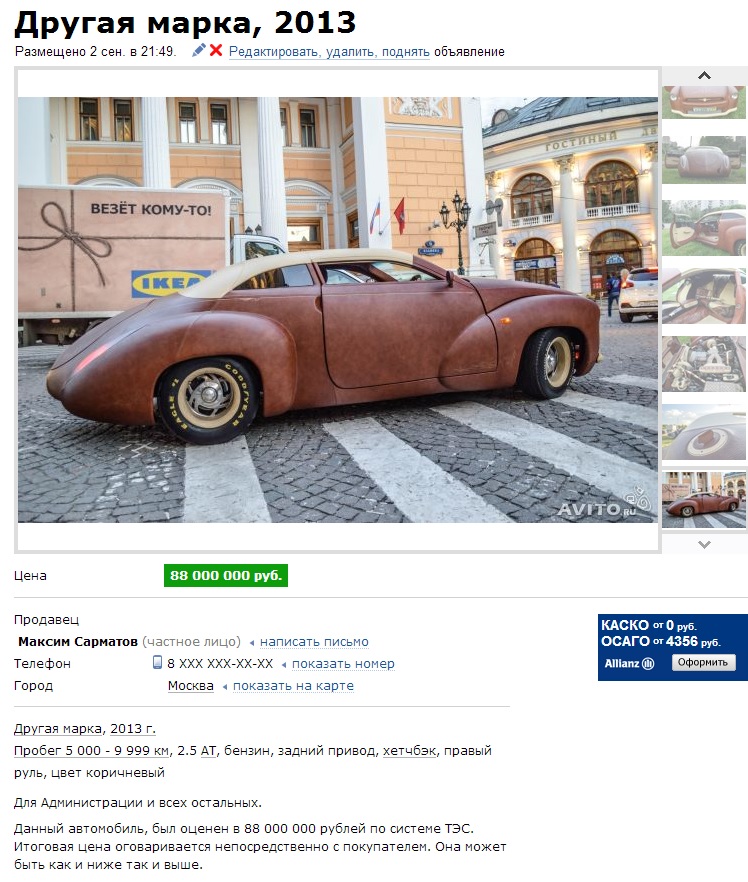This screenshot has width=748, height=882.
Task: Select the open door car thumbnail
Action: [x=704, y=228]
